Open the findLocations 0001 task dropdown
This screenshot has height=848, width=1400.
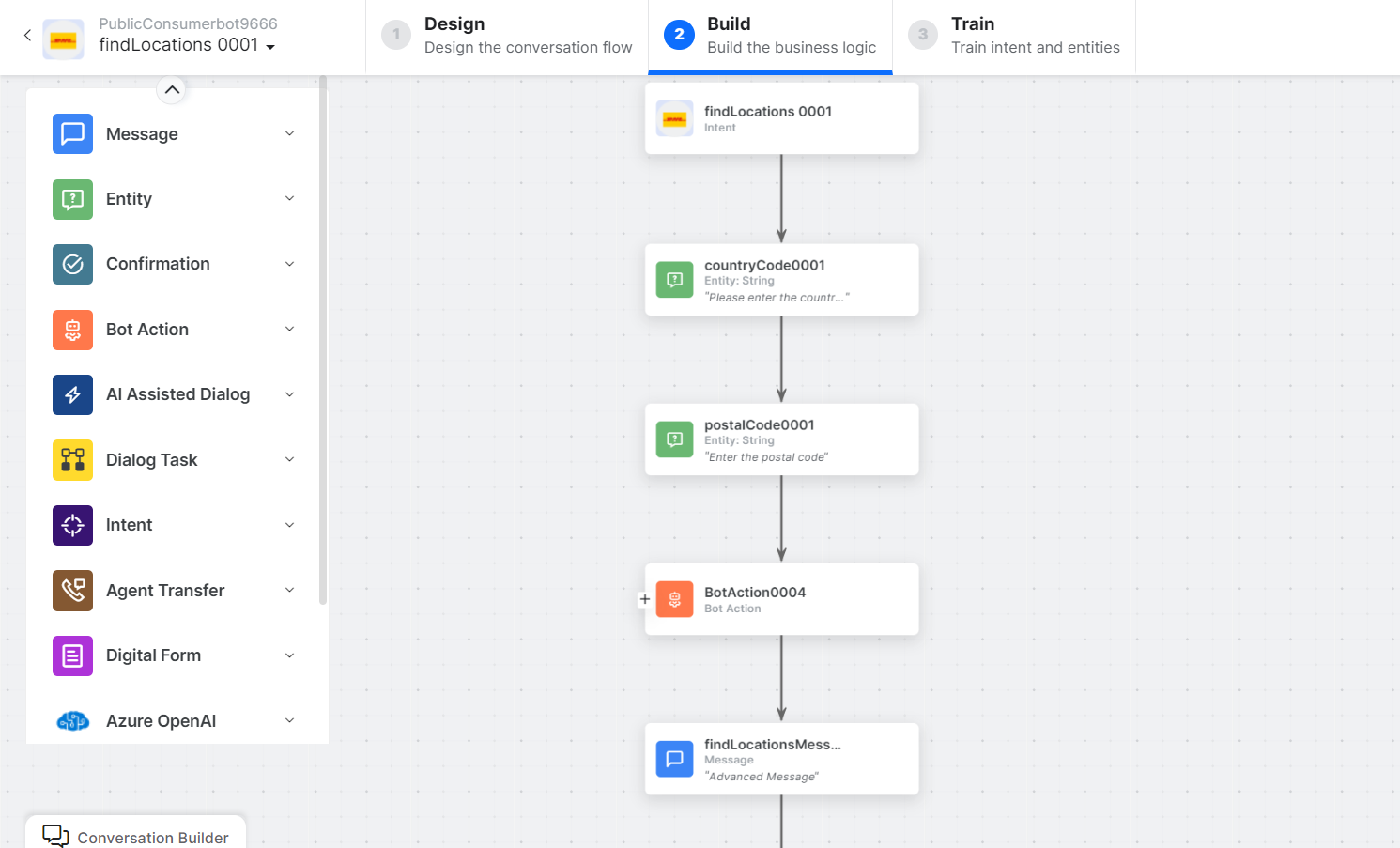[x=270, y=47]
